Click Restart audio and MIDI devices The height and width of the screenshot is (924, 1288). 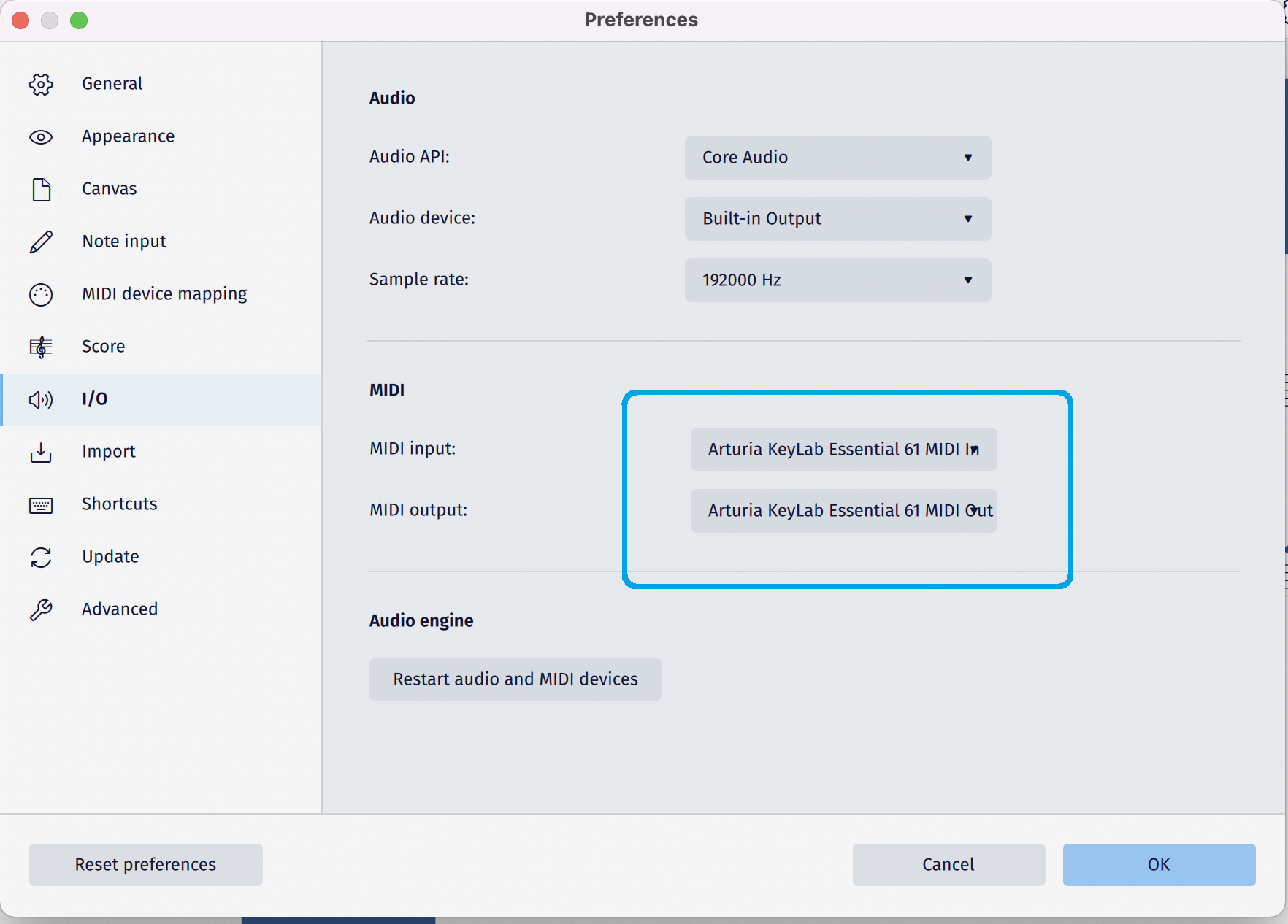coord(515,679)
